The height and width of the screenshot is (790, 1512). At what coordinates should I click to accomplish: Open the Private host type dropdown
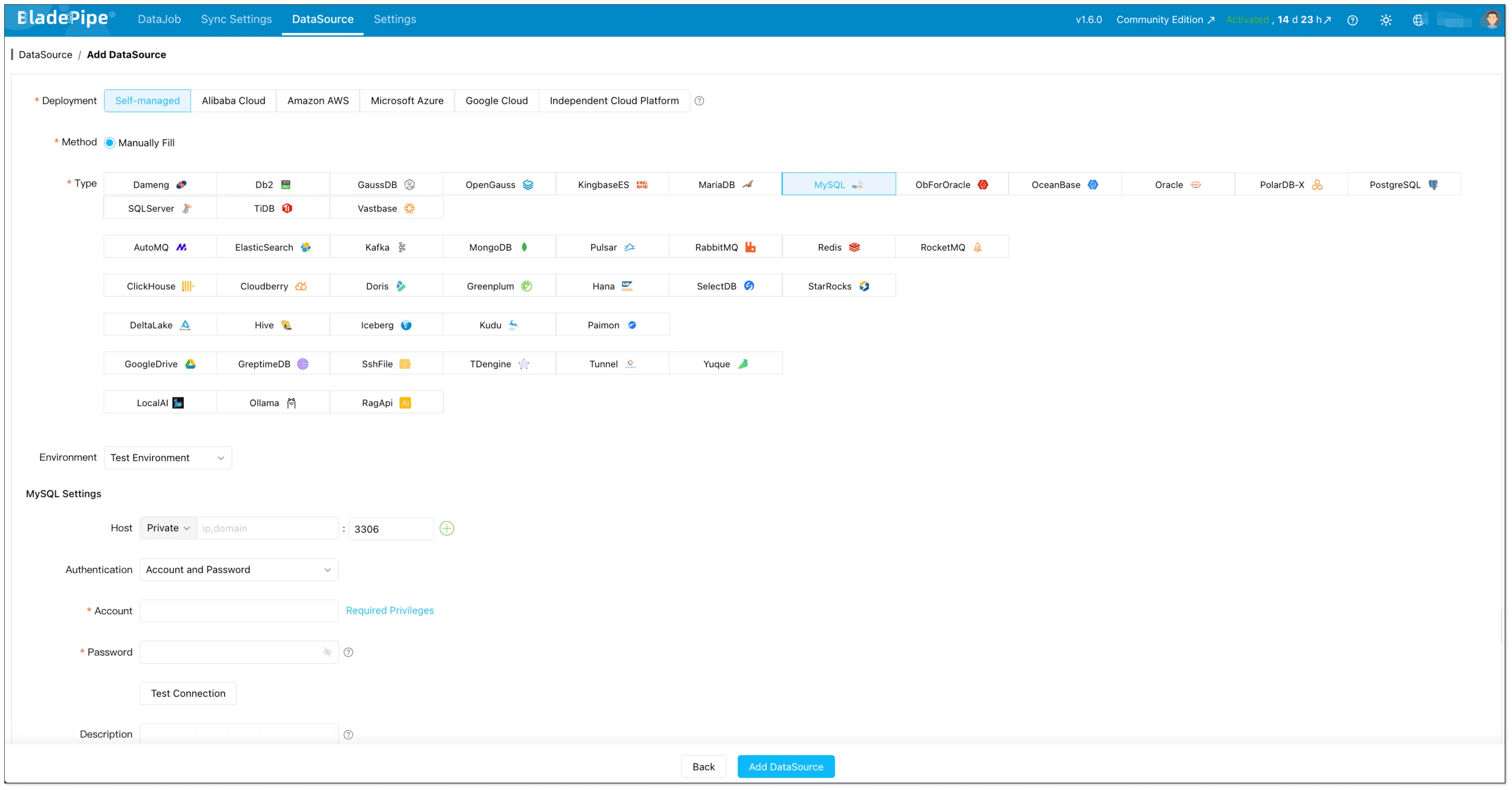point(168,528)
